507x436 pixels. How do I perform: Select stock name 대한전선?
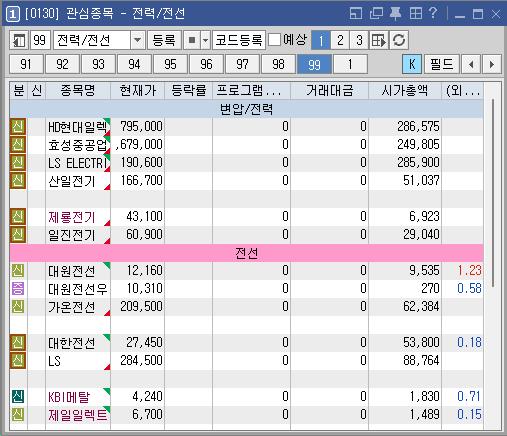(x=72, y=343)
